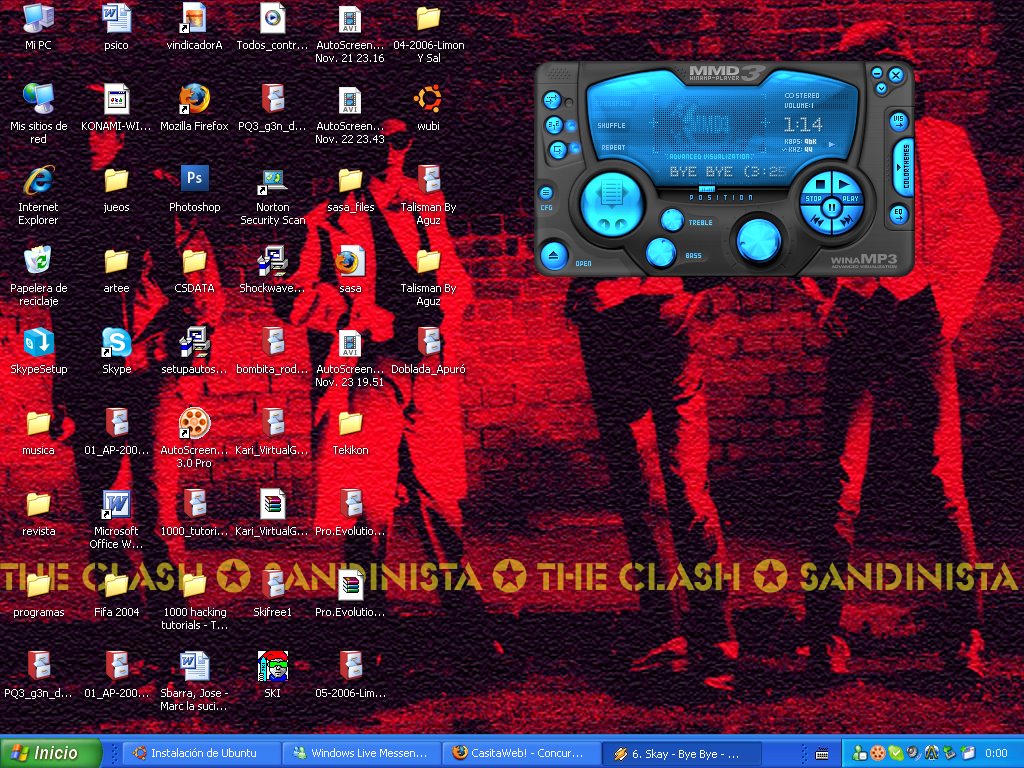Switch to Instalación de Ubuntu taskbar window
1024x768 pixels.
(202, 753)
